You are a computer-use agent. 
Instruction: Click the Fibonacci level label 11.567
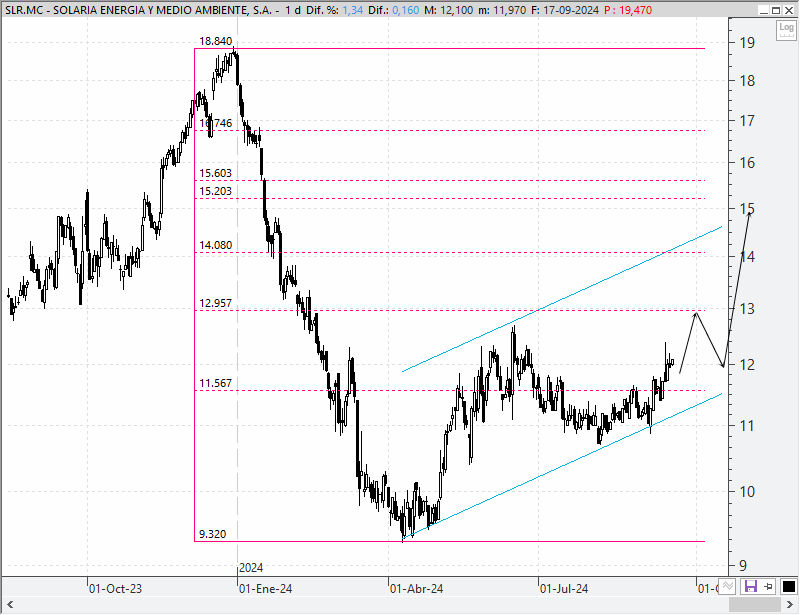click(215, 384)
